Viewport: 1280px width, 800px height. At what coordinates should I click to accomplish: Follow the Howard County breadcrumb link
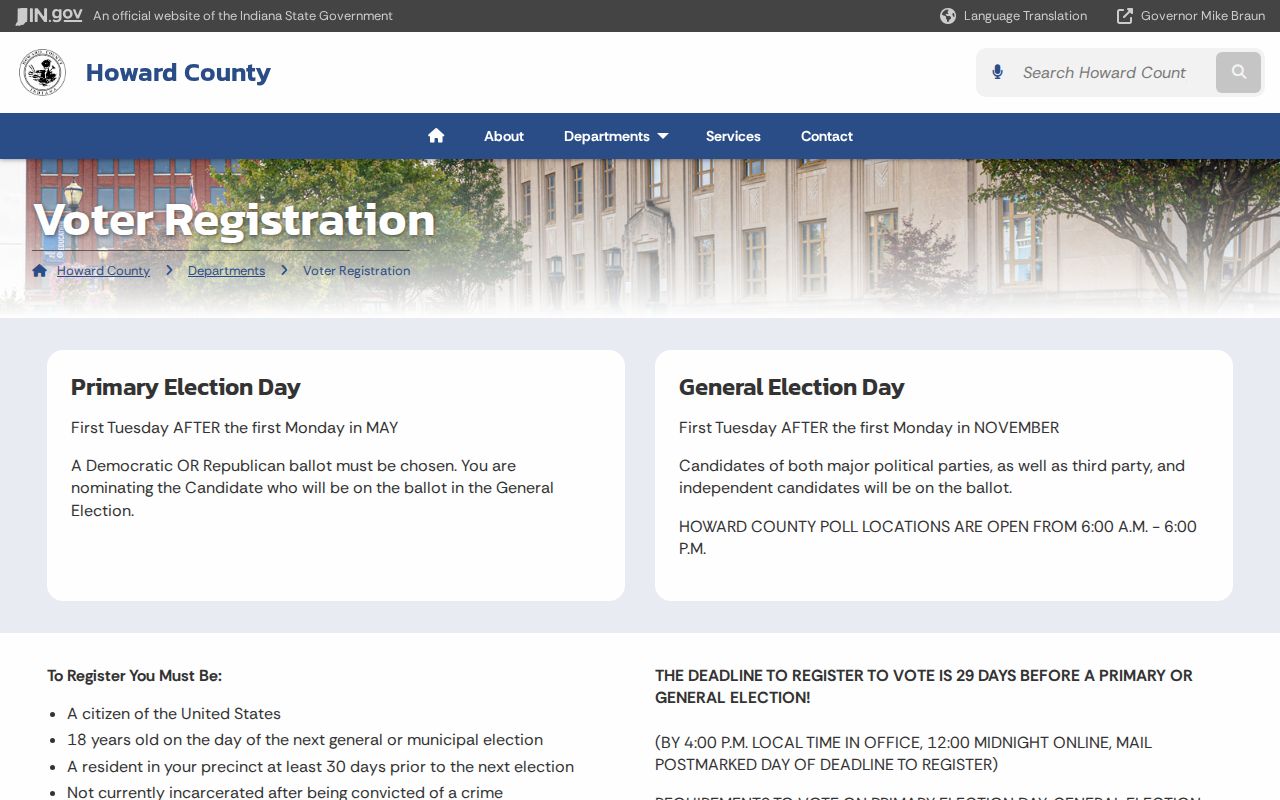pyautogui.click(x=103, y=271)
